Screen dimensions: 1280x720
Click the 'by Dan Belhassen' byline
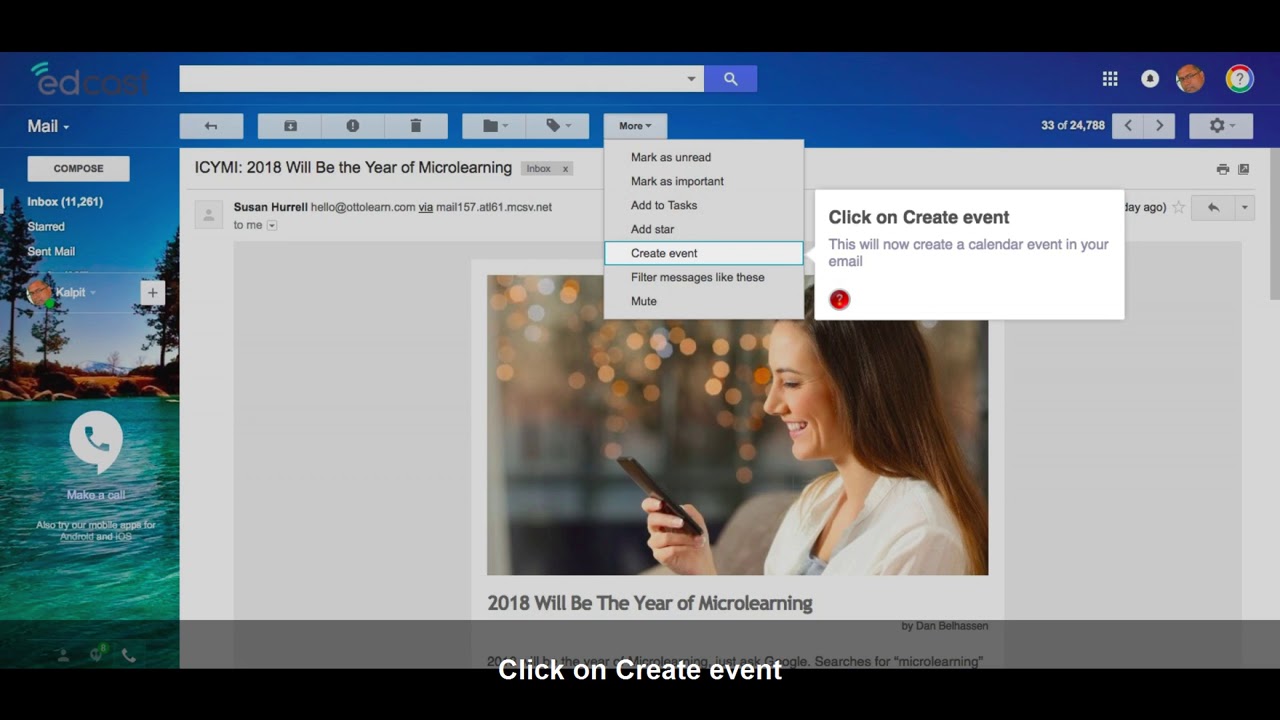pyautogui.click(x=945, y=626)
